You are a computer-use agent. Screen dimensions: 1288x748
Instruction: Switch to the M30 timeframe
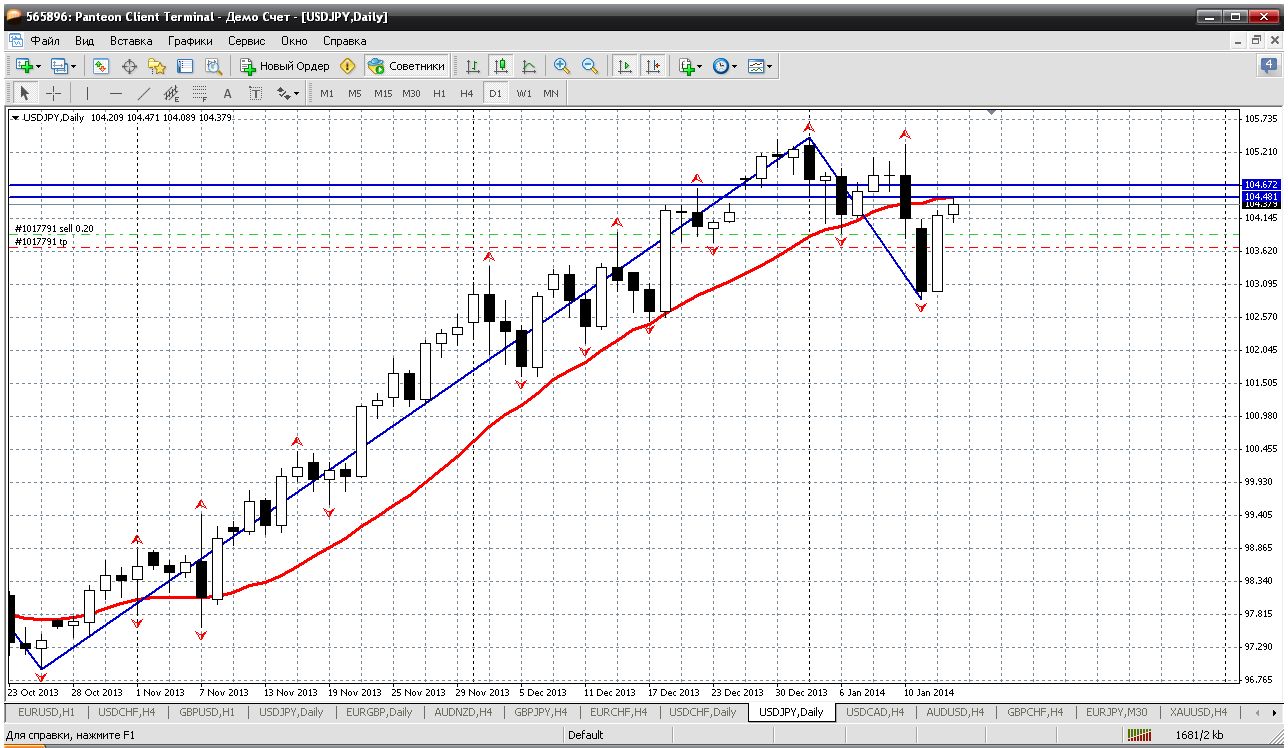pyautogui.click(x=411, y=93)
